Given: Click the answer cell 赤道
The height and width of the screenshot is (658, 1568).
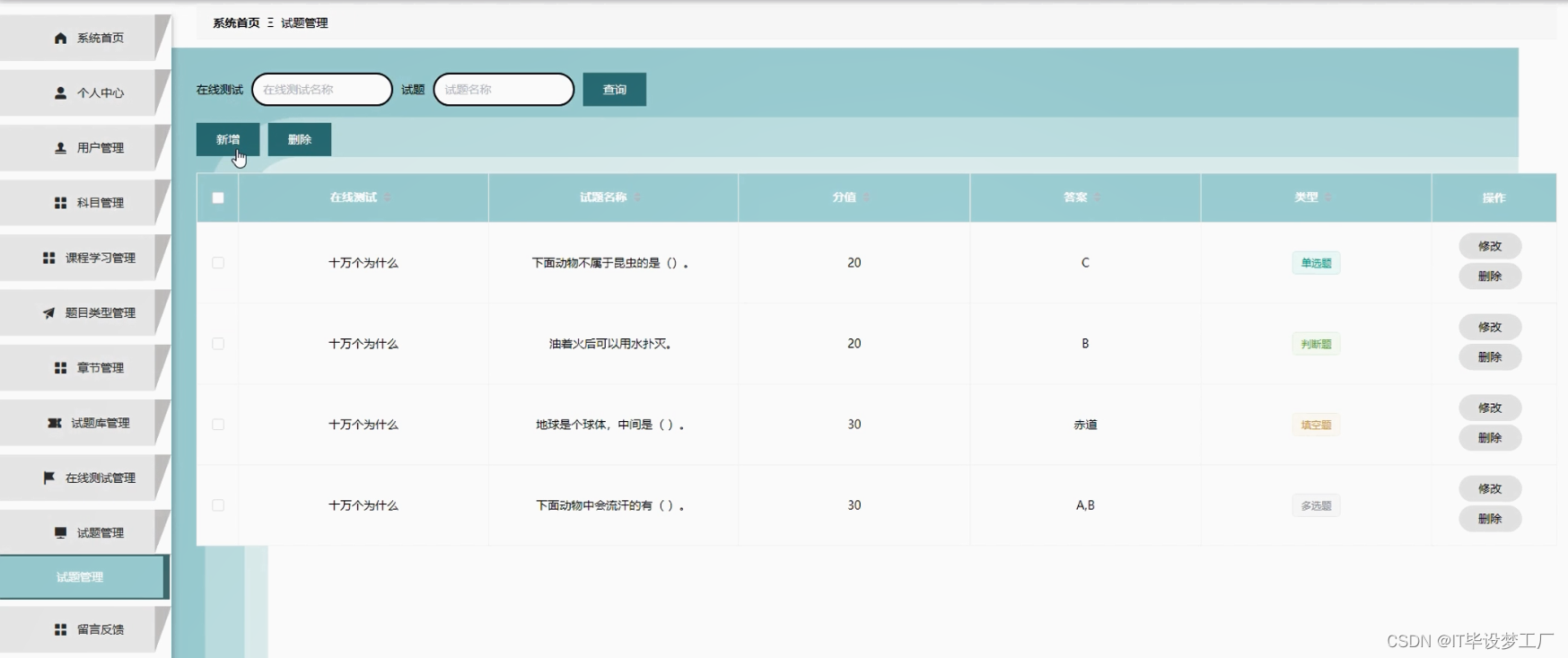Looking at the screenshot, I should coord(1085,425).
